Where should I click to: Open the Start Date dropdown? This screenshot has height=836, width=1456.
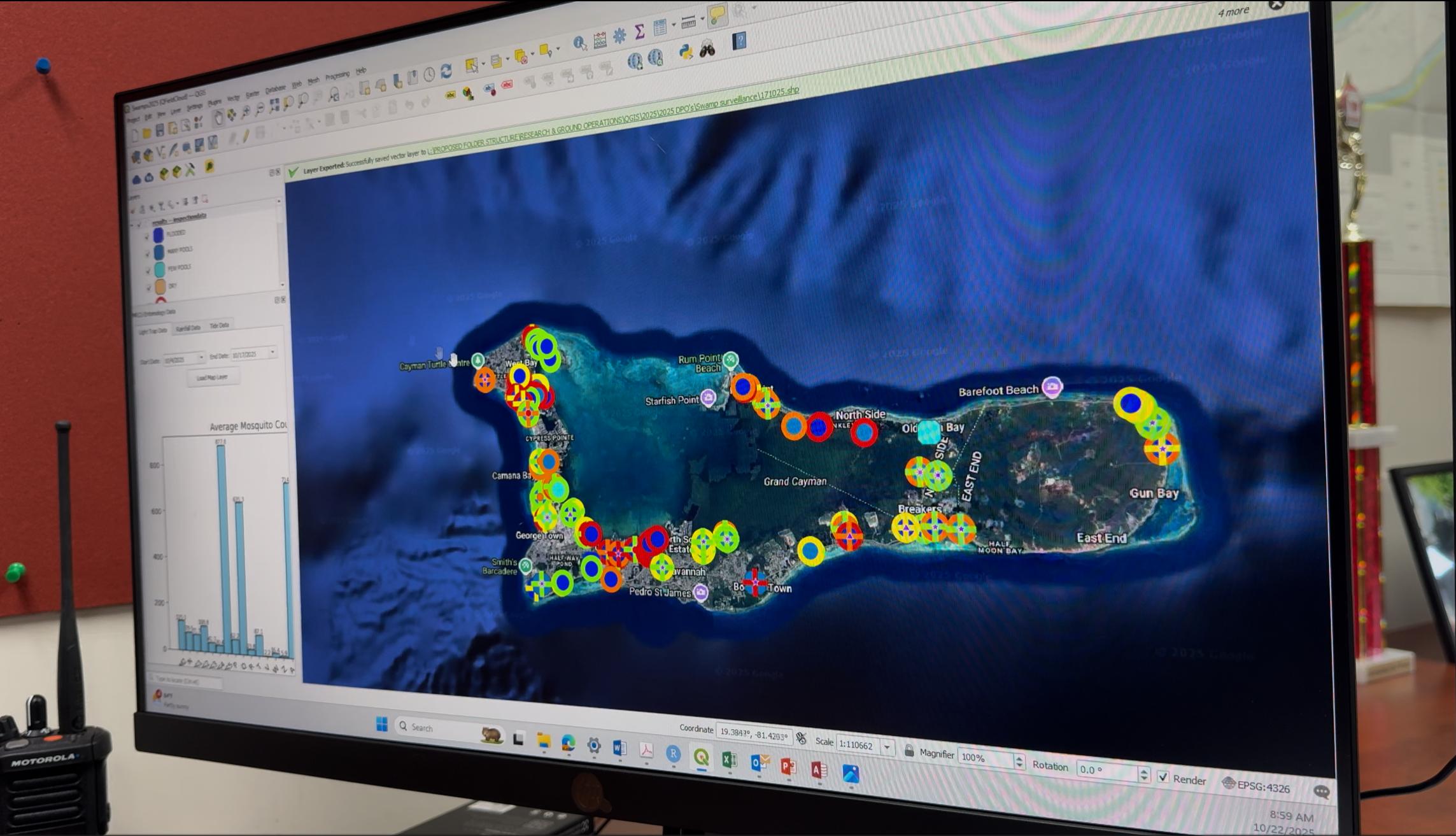pos(201,358)
